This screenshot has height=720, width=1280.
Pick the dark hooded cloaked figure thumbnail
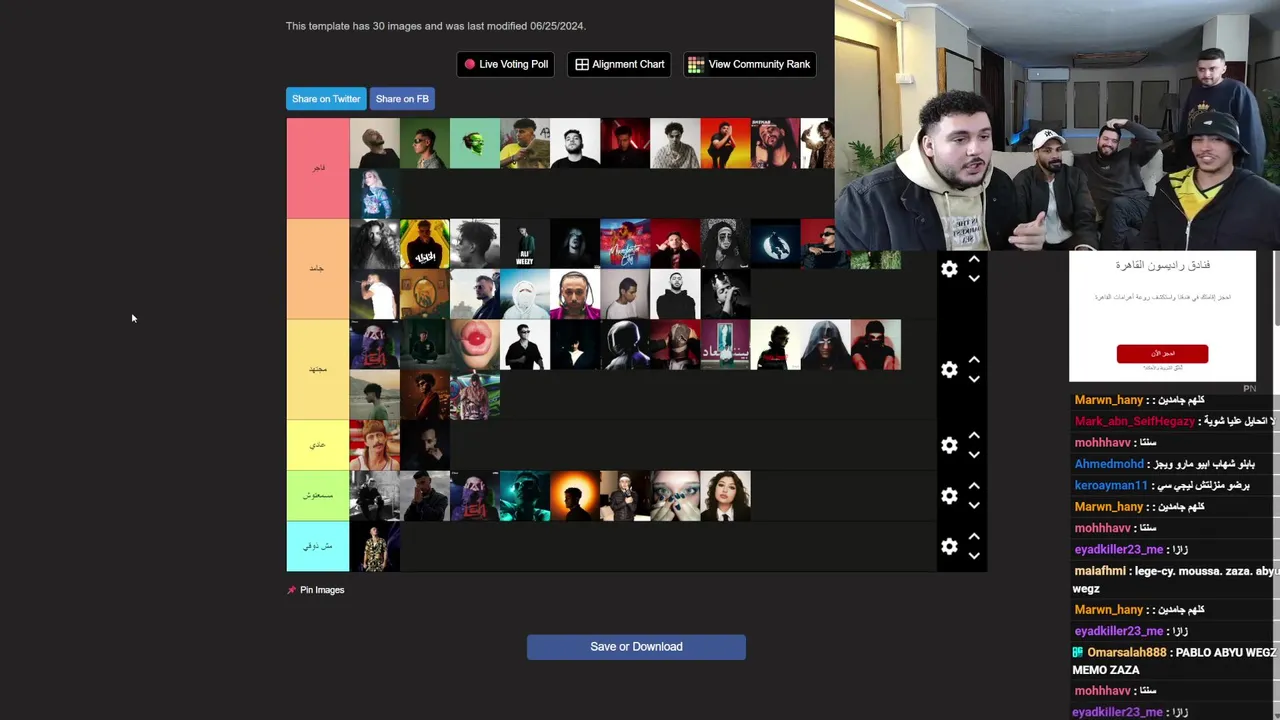(825, 345)
